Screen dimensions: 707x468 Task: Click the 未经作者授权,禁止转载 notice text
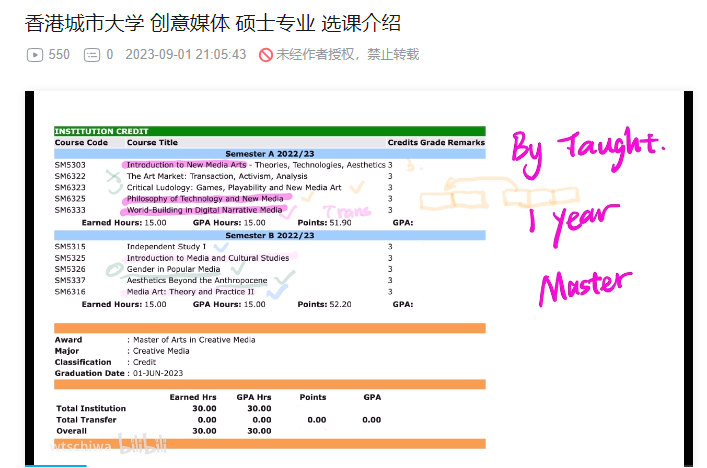[x=347, y=55]
